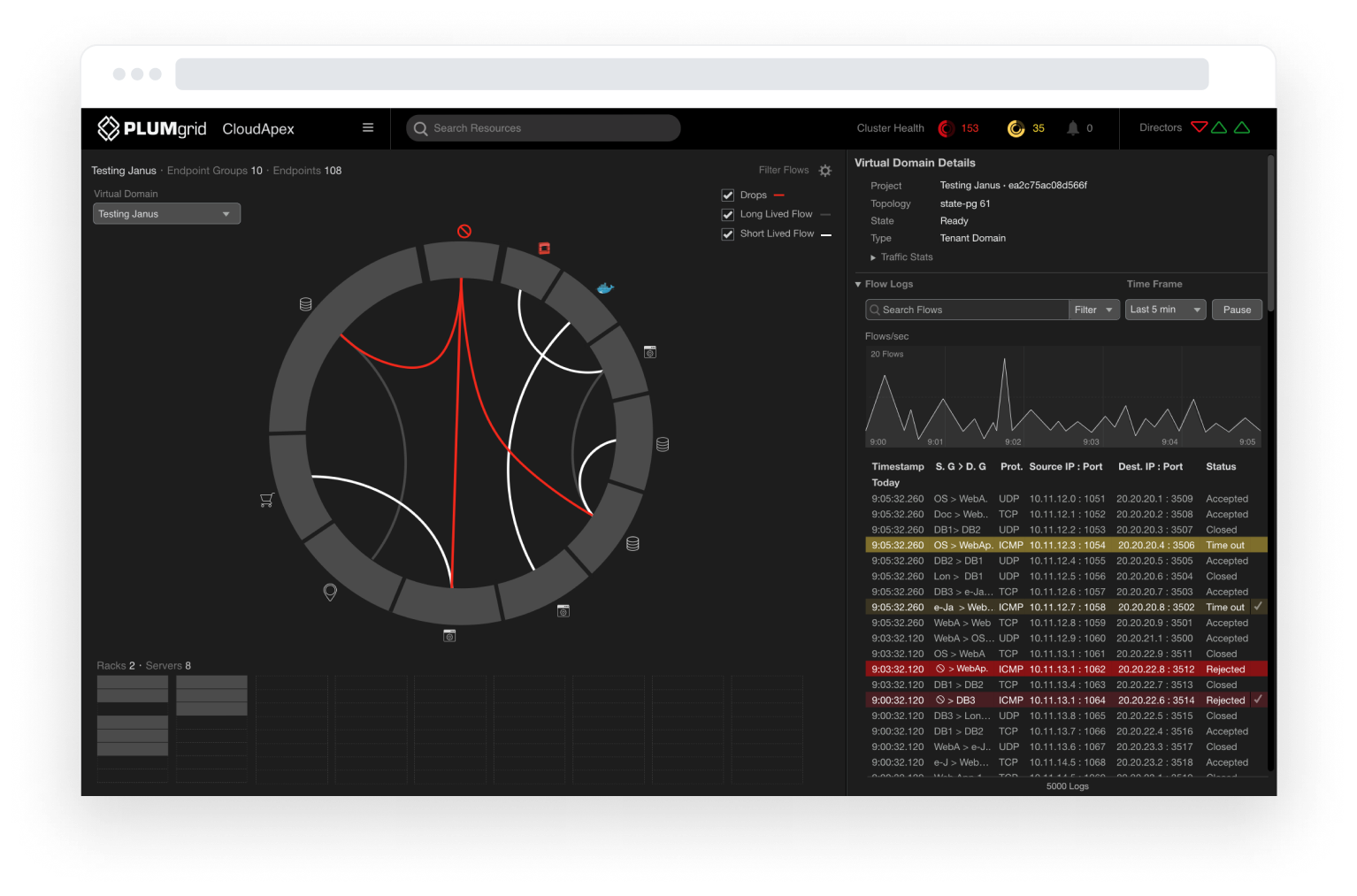Viewport: 1357px width, 896px height.
Task: Uncheck the Drops flow checkbox
Action: [x=728, y=195]
